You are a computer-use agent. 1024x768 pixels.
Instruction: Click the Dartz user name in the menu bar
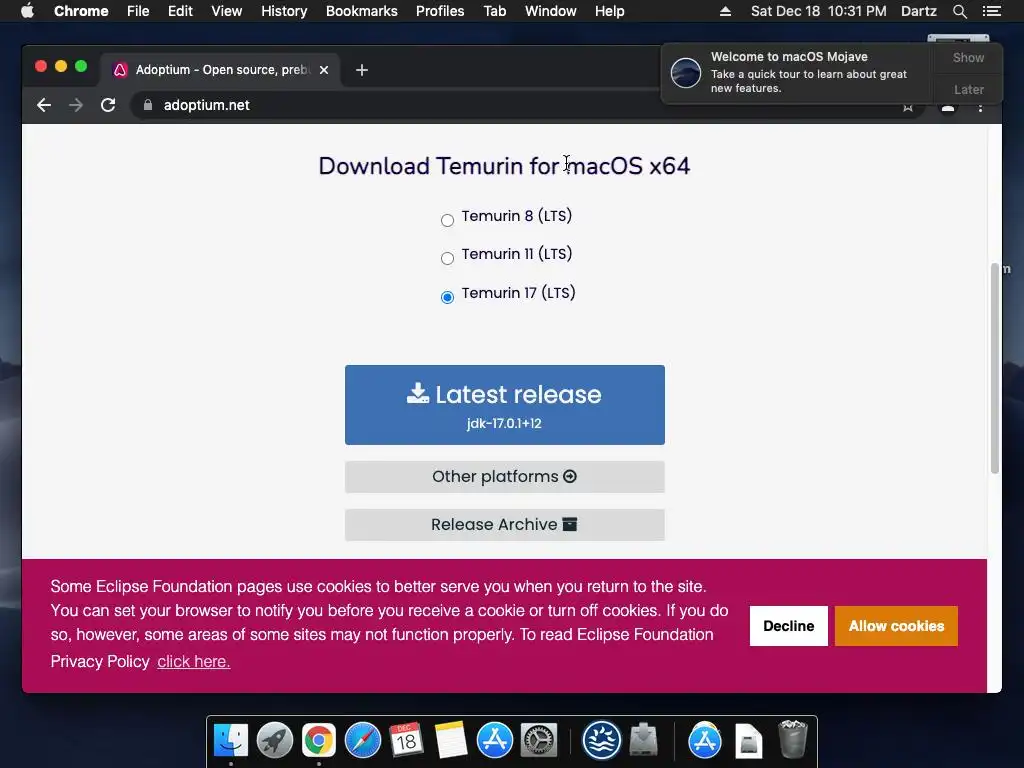point(919,11)
